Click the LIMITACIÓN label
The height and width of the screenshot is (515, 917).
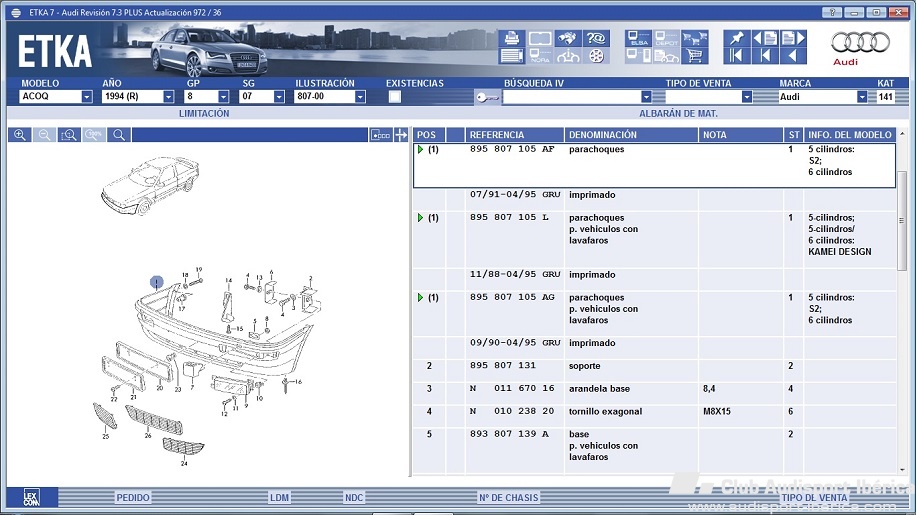(x=204, y=113)
